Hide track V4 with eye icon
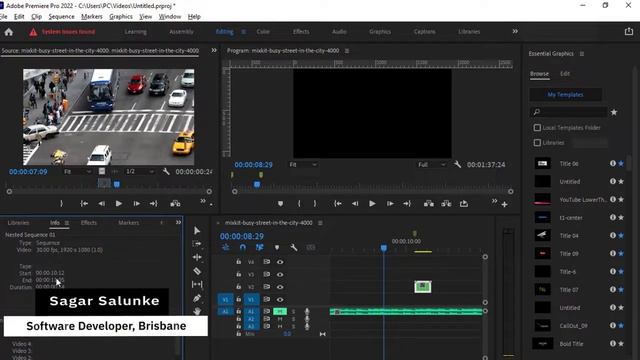 tap(280, 262)
